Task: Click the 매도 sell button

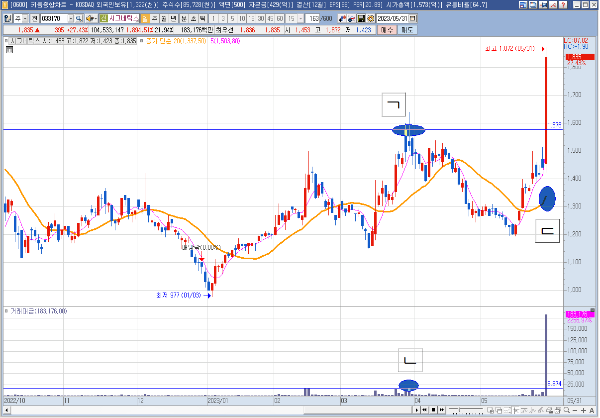Action: tap(407, 30)
